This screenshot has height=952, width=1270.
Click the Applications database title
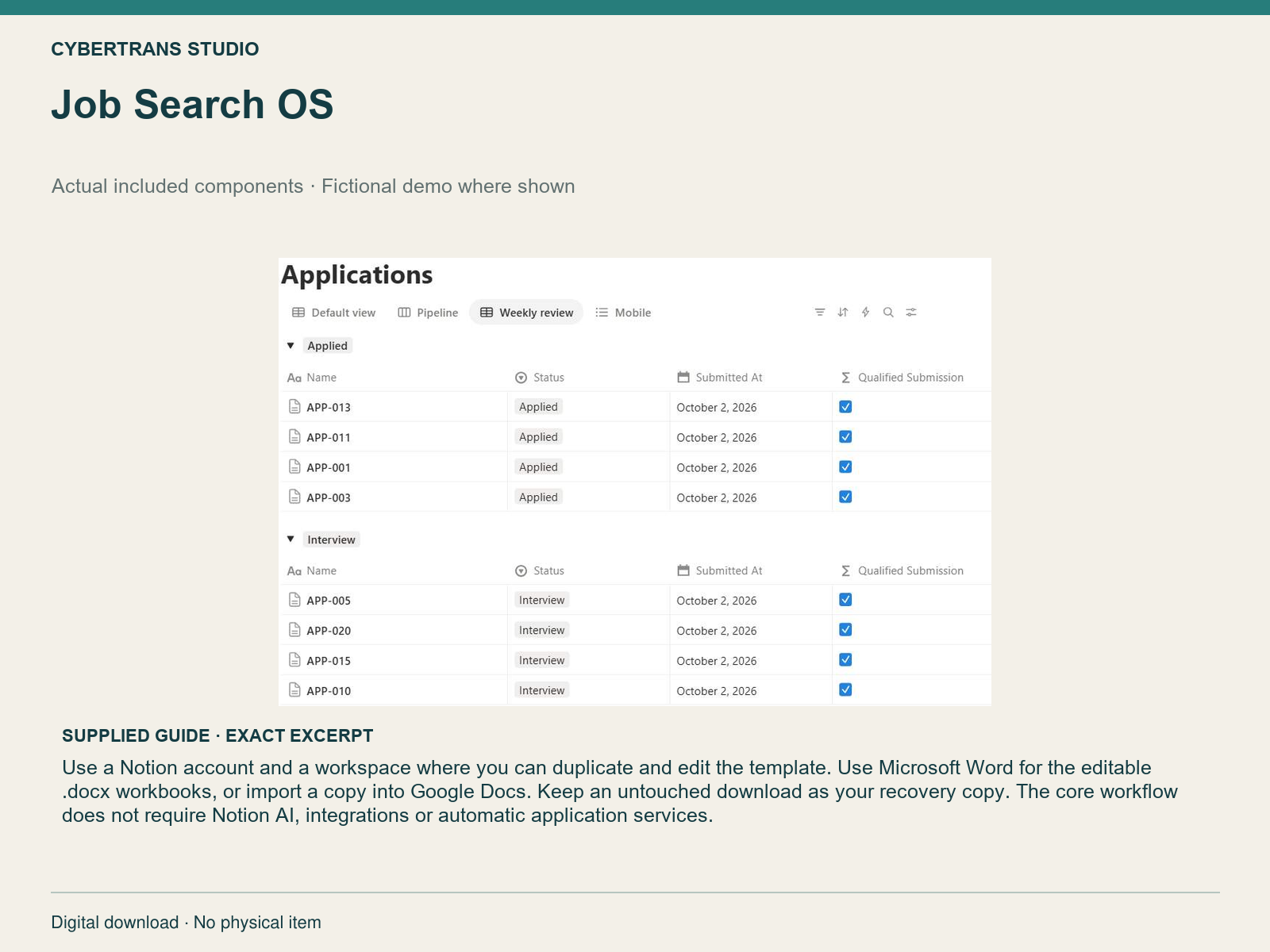(x=357, y=274)
